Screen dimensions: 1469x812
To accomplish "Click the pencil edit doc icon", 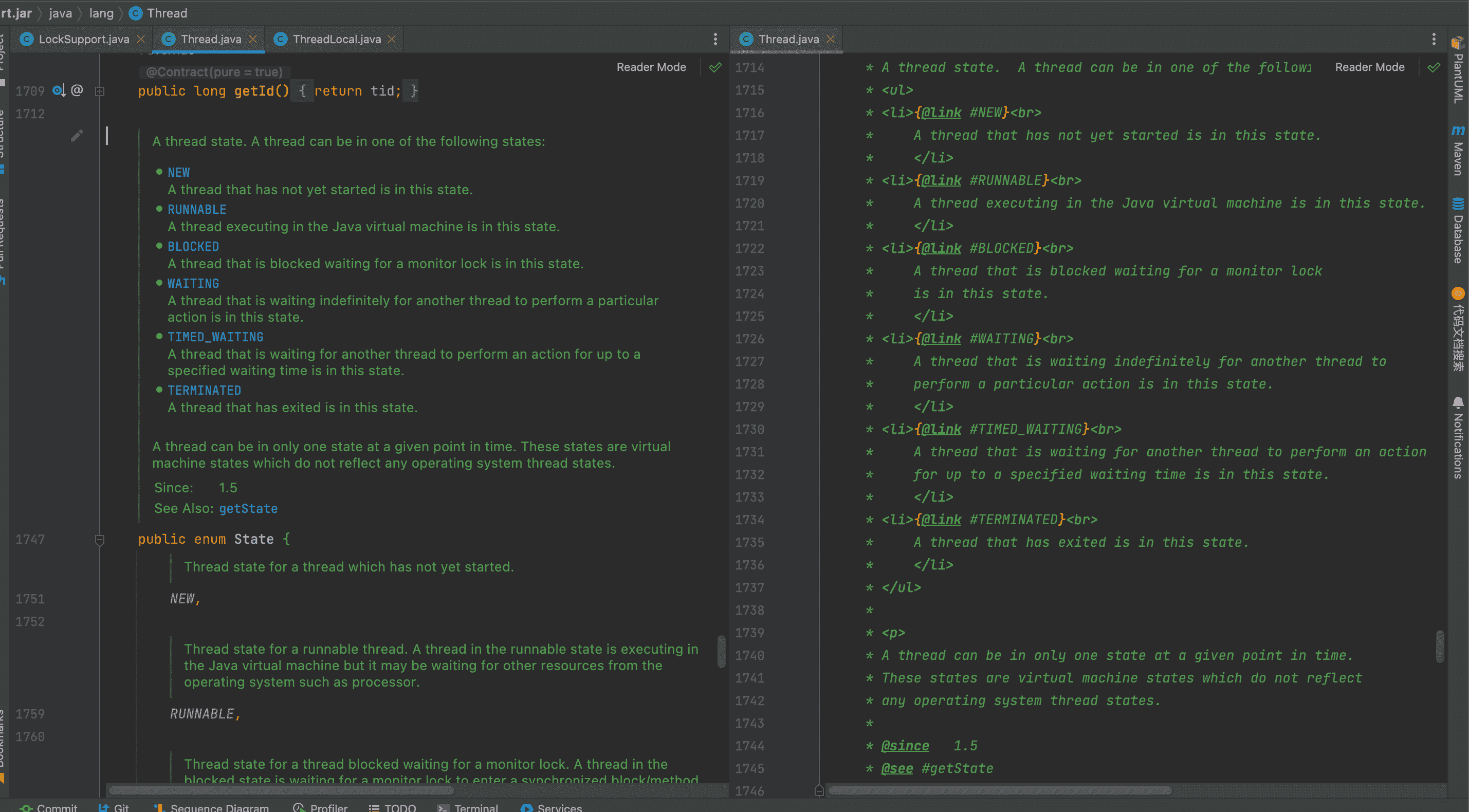I will [x=77, y=135].
